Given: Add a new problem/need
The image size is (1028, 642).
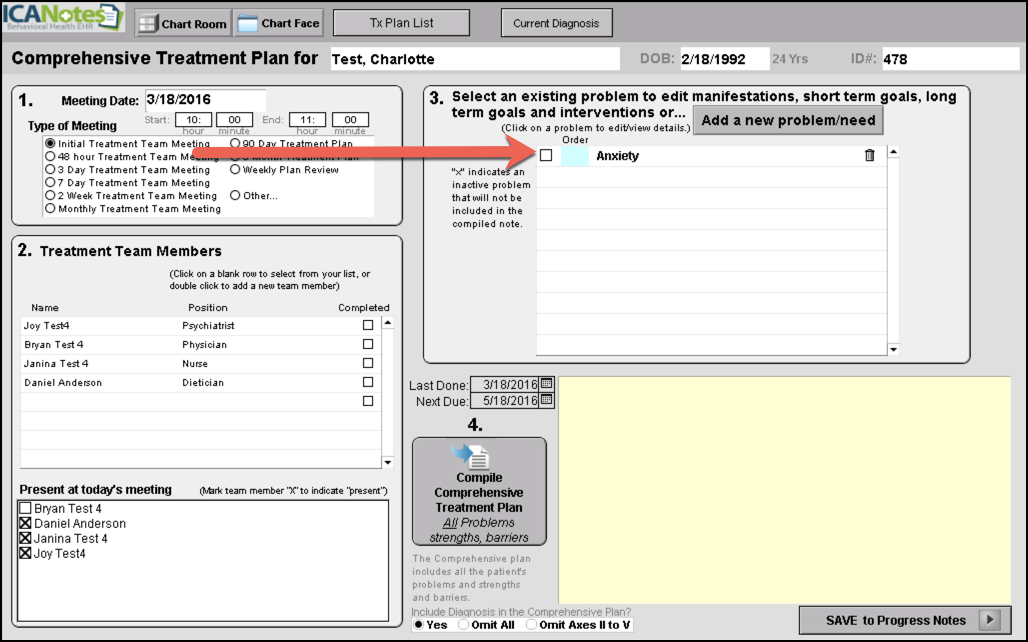Looking at the screenshot, I should point(788,120).
